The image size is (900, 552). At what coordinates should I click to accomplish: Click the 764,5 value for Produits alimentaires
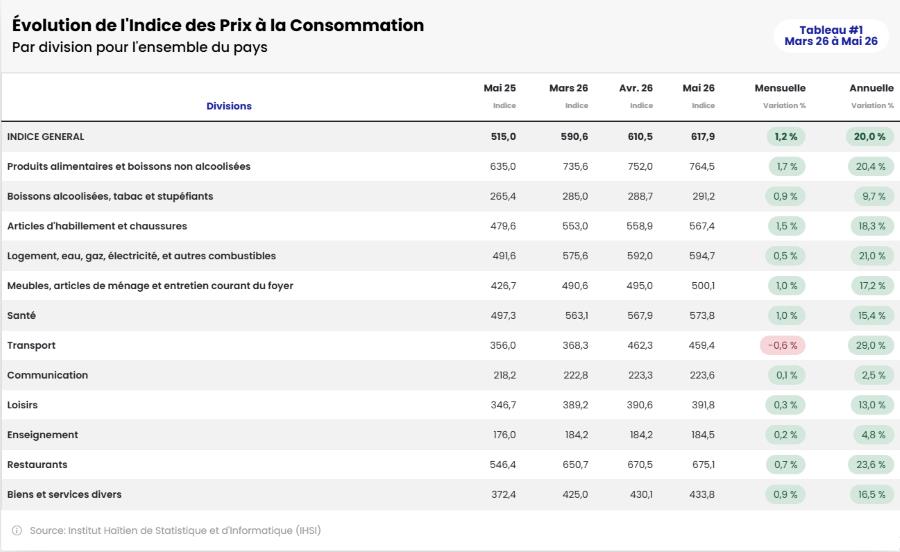click(x=702, y=166)
